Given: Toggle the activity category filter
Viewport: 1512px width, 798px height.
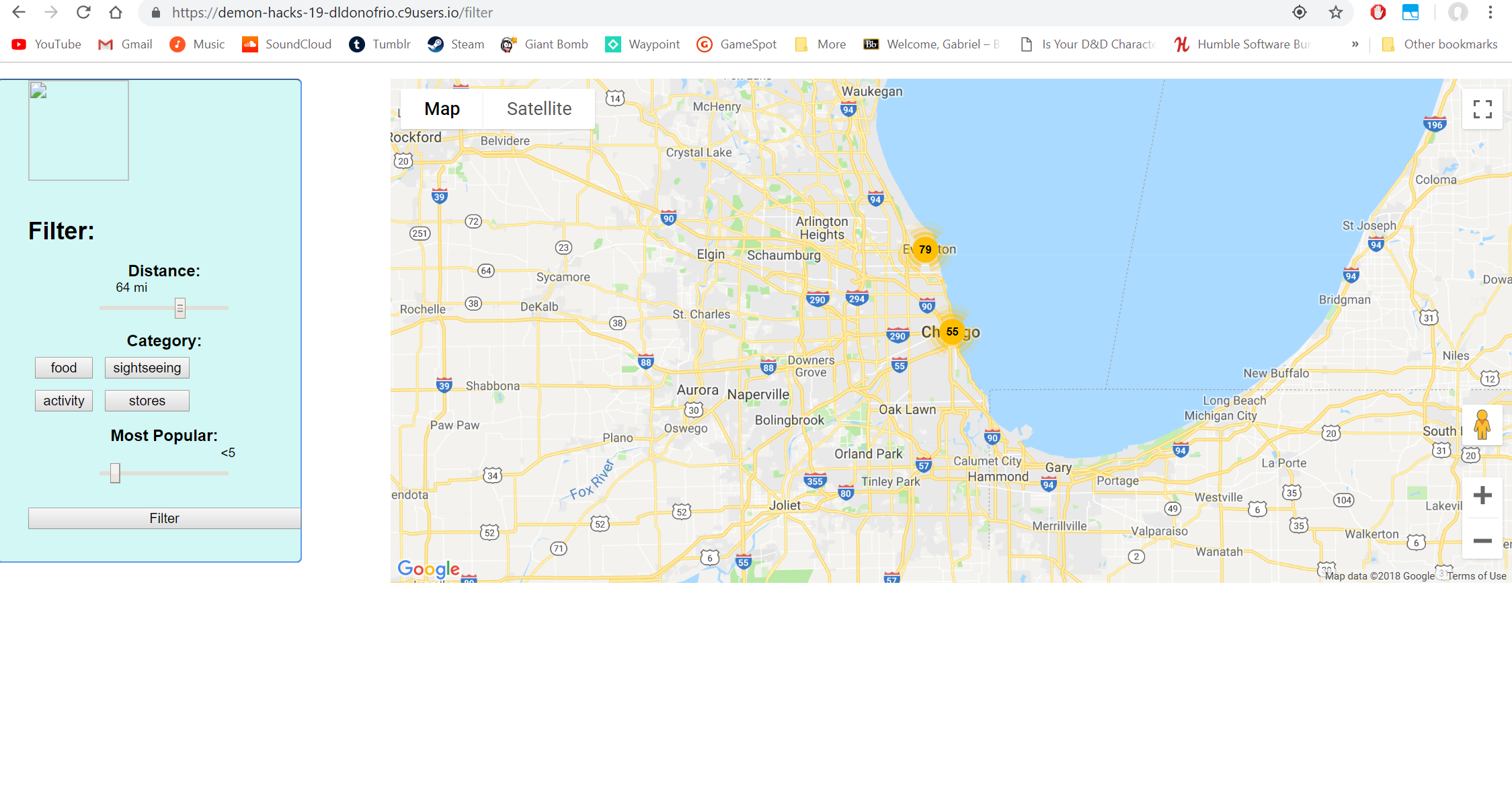Looking at the screenshot, I should (64, 401).
